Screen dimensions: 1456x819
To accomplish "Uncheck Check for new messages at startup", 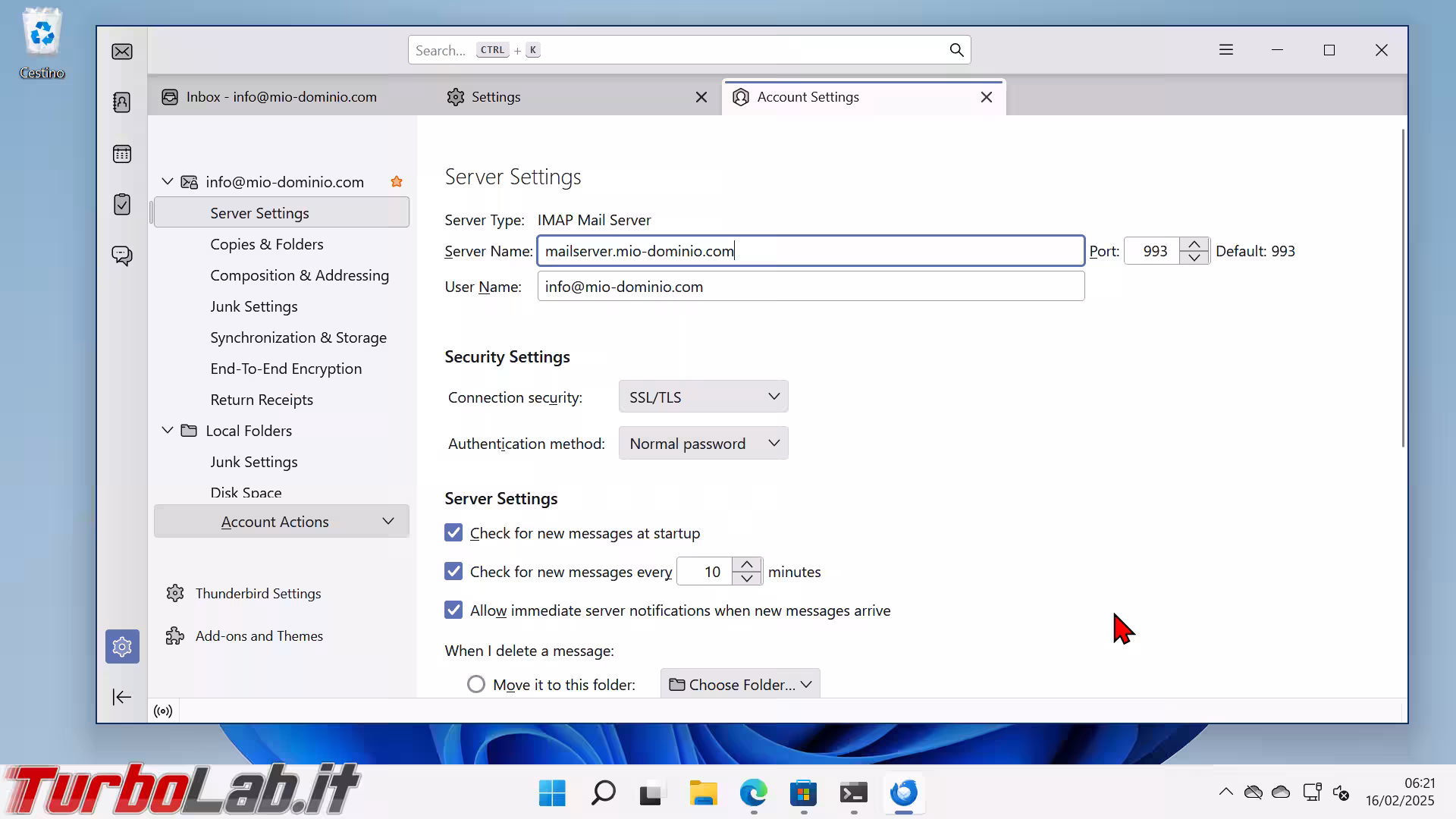I will [x=453, y=533].
